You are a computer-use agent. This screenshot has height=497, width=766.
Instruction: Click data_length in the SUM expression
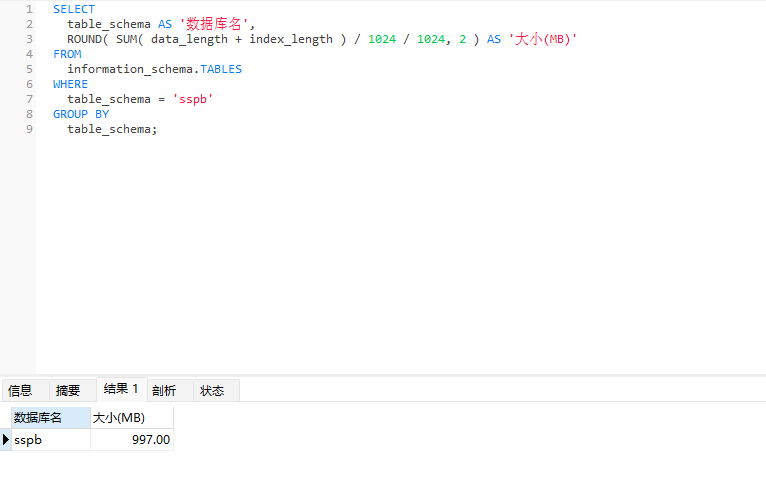tap(190, 39)
